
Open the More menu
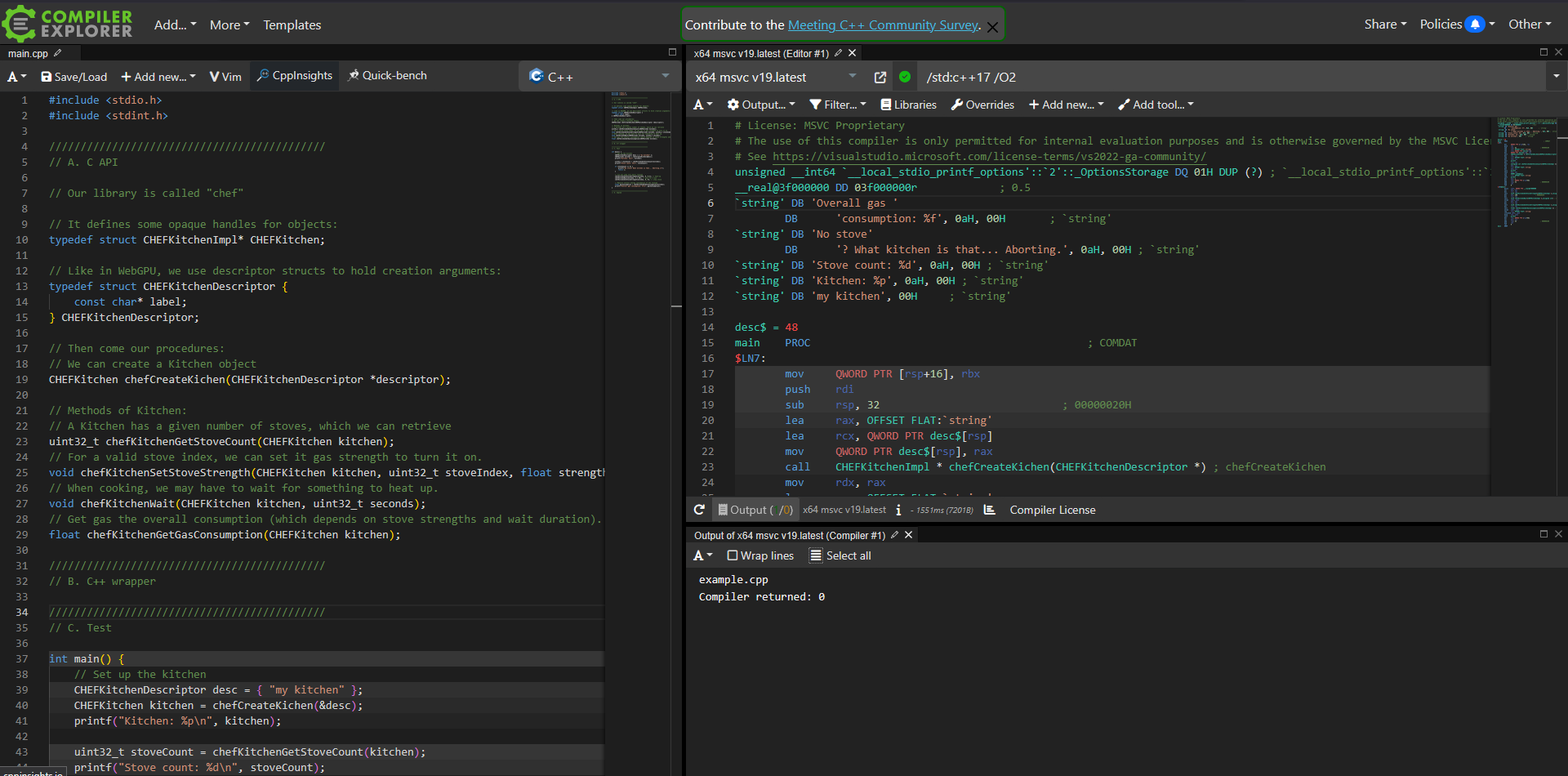pyautogui.click(x=229, y=25)
